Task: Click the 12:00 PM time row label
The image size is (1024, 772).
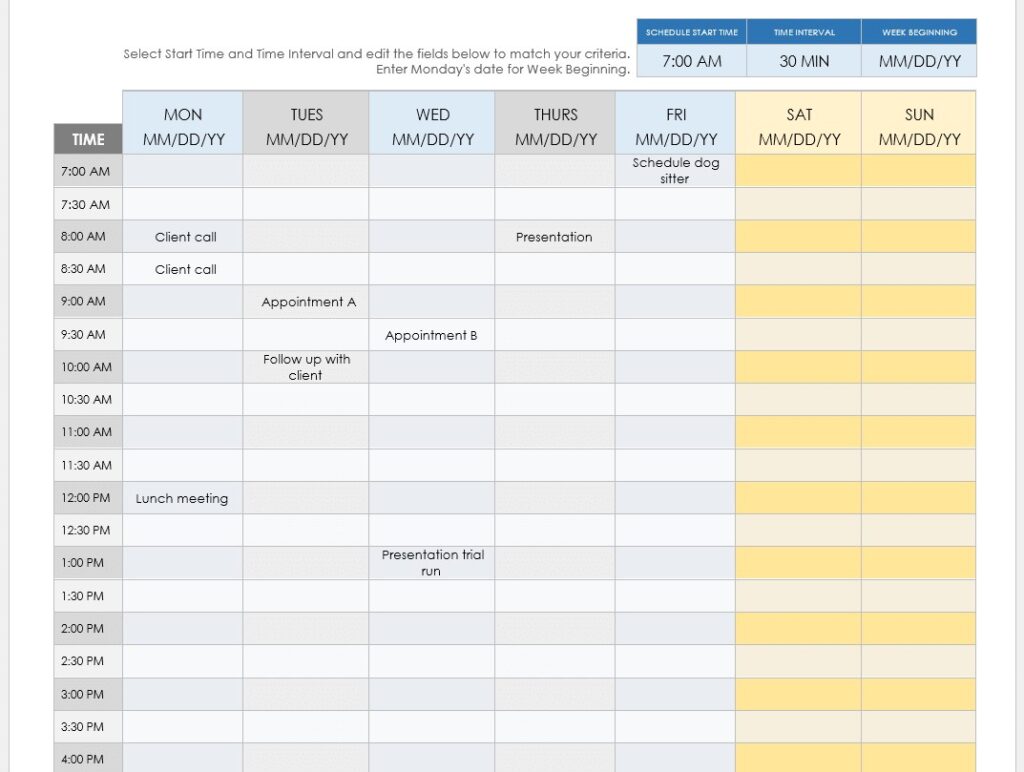Action: 88,498
